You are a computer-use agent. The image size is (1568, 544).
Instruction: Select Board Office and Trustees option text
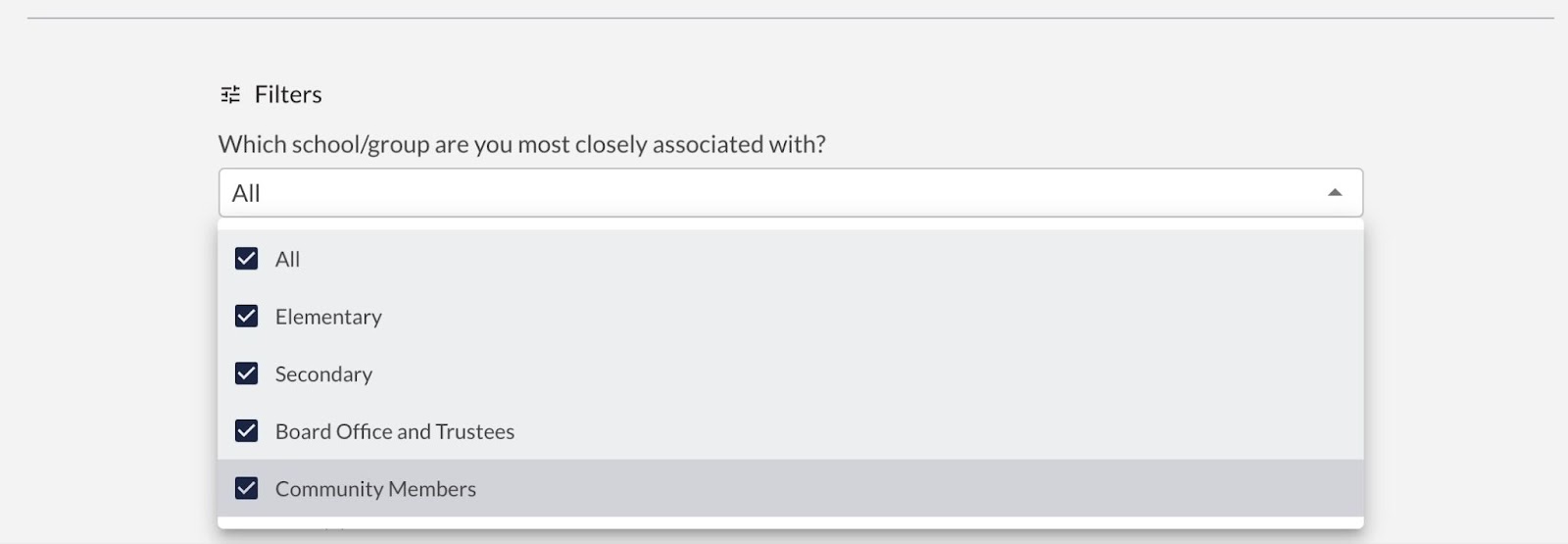[395, 431]
